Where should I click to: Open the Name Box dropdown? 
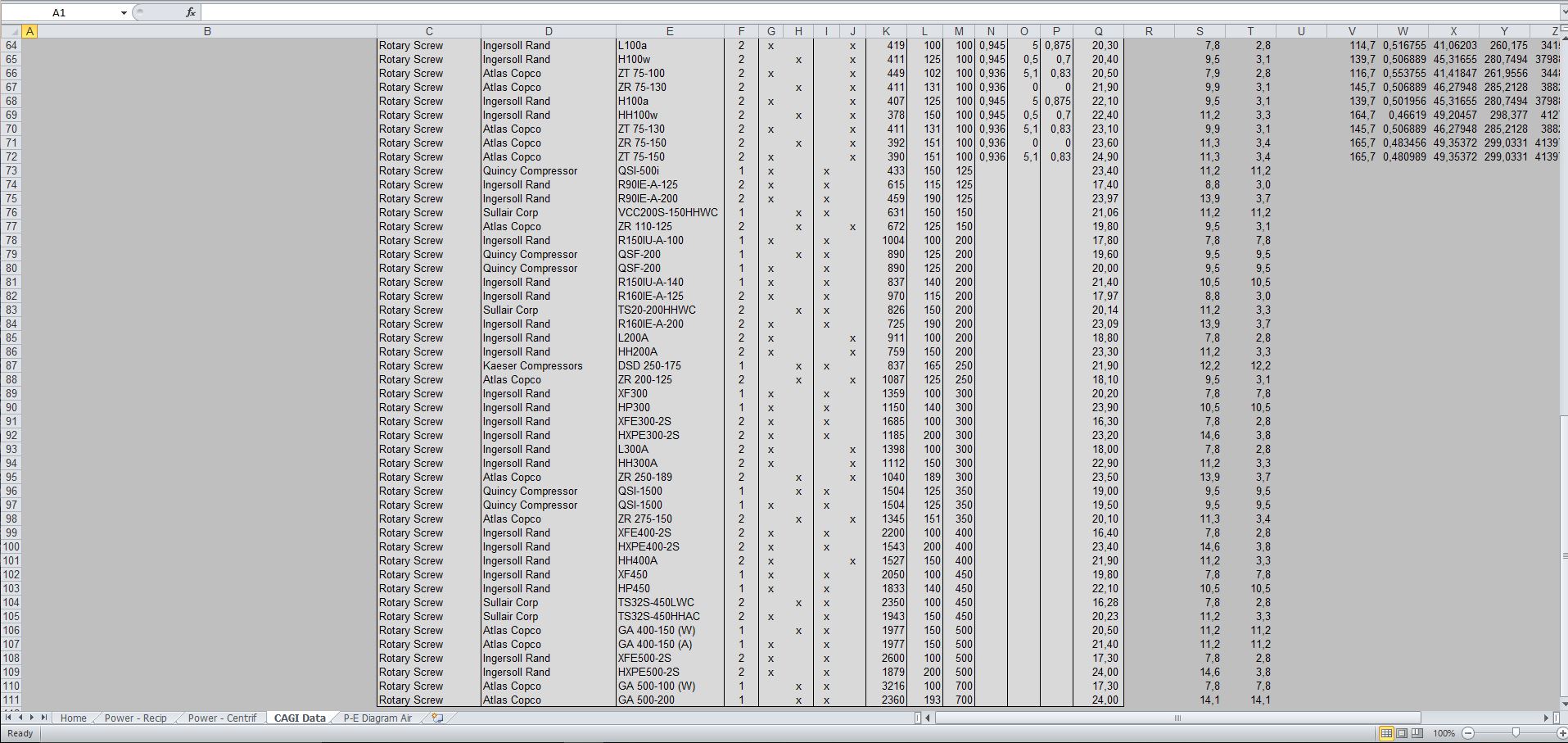point(124,12)
